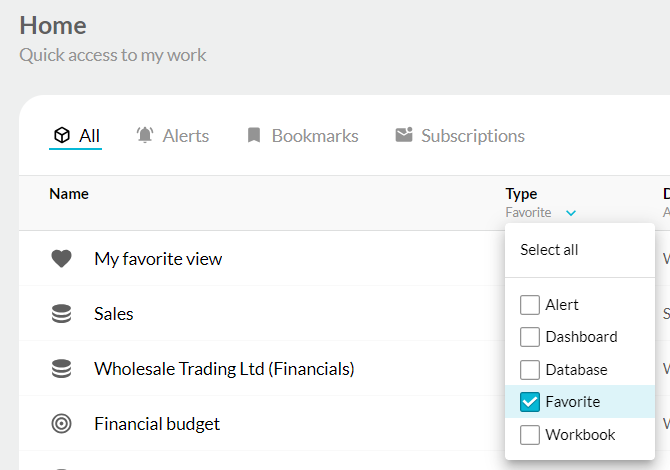Click the bell icon beside Alerts

pyautogui.click(x=145, y=135)
